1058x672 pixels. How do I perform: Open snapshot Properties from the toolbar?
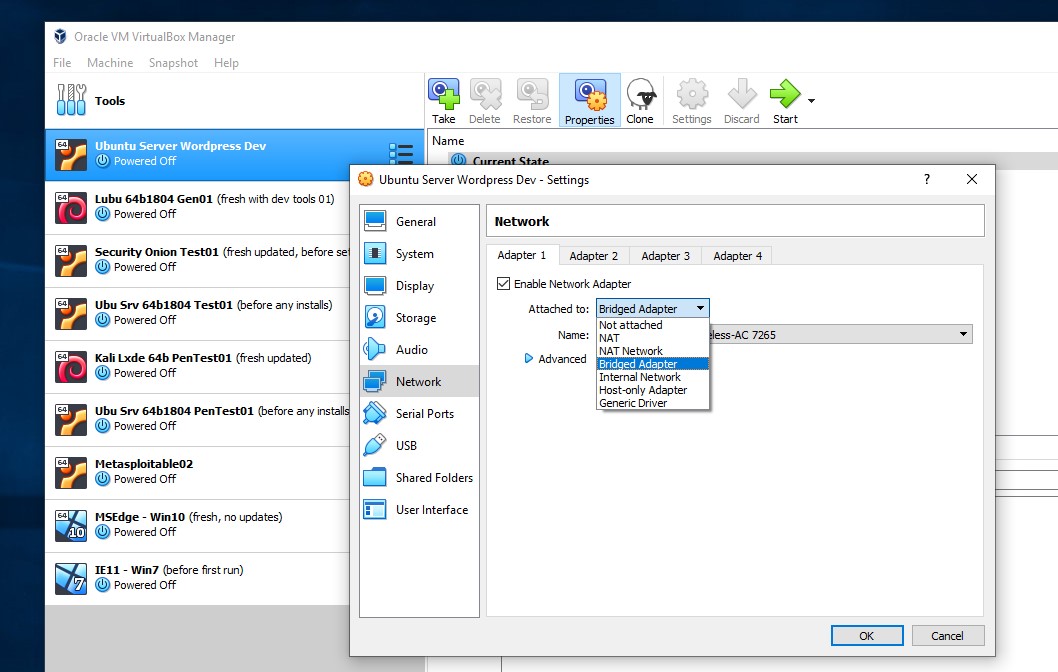590,101
